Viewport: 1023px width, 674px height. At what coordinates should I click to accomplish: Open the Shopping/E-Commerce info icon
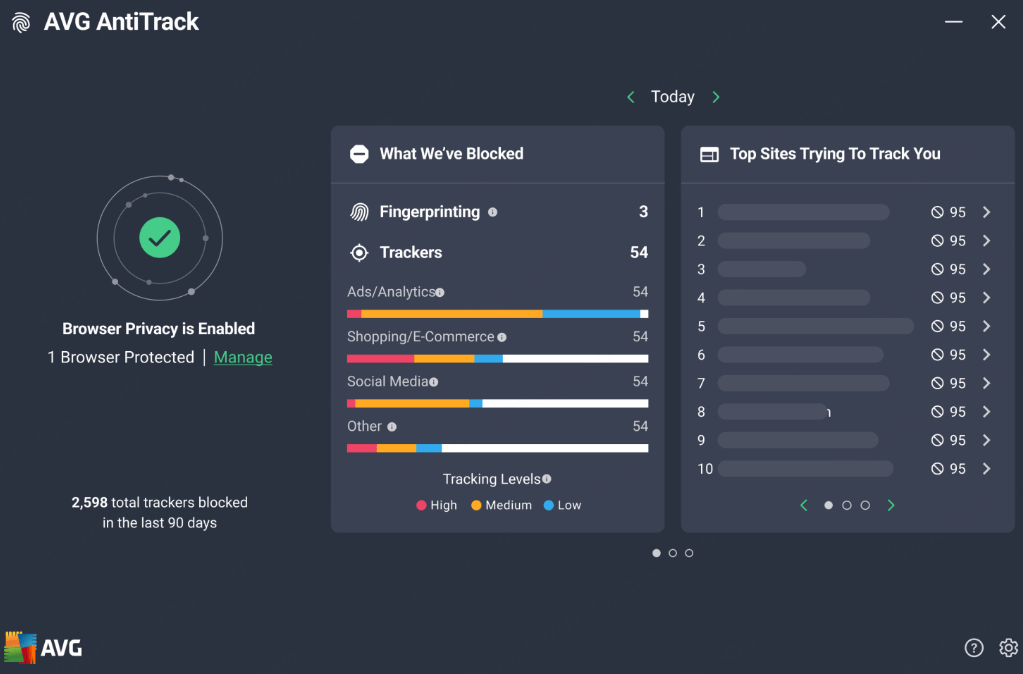click(x=502, y=337)
